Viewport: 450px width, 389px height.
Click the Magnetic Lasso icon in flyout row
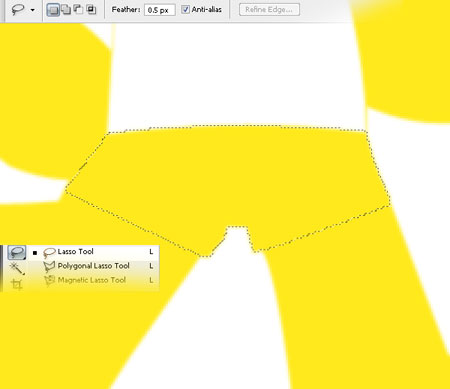[49, 280]
